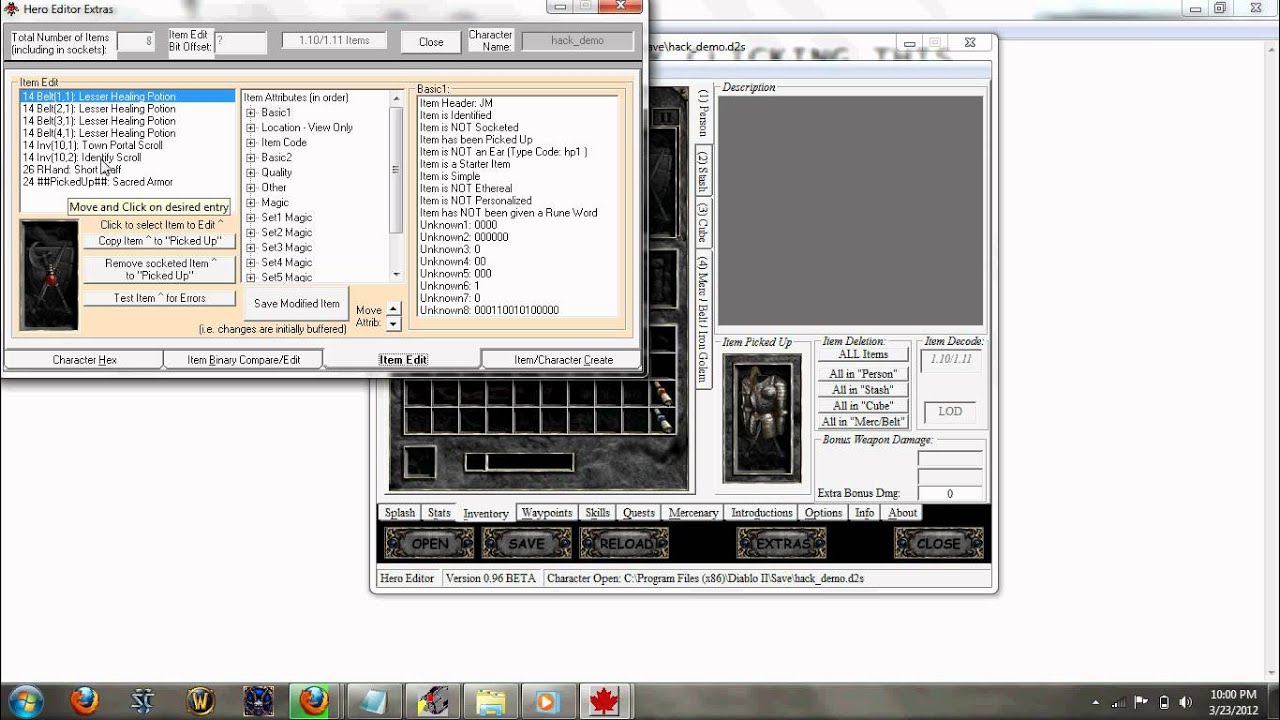The height and width of the screenshot is (720, 1280).
Task: Expand the Basic1 attribute node
Action: tap(251, 113)
